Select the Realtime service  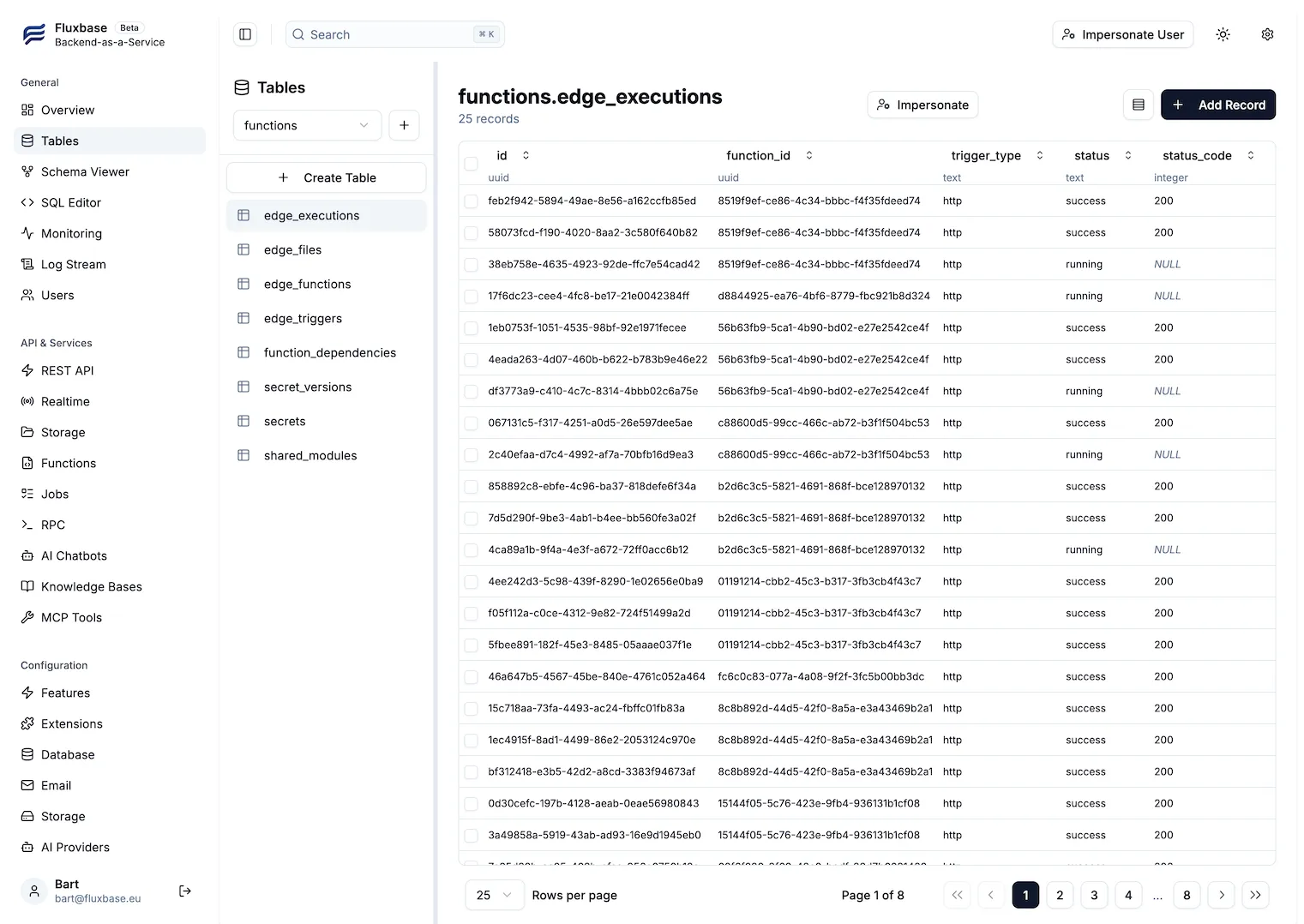coord(65,401)
